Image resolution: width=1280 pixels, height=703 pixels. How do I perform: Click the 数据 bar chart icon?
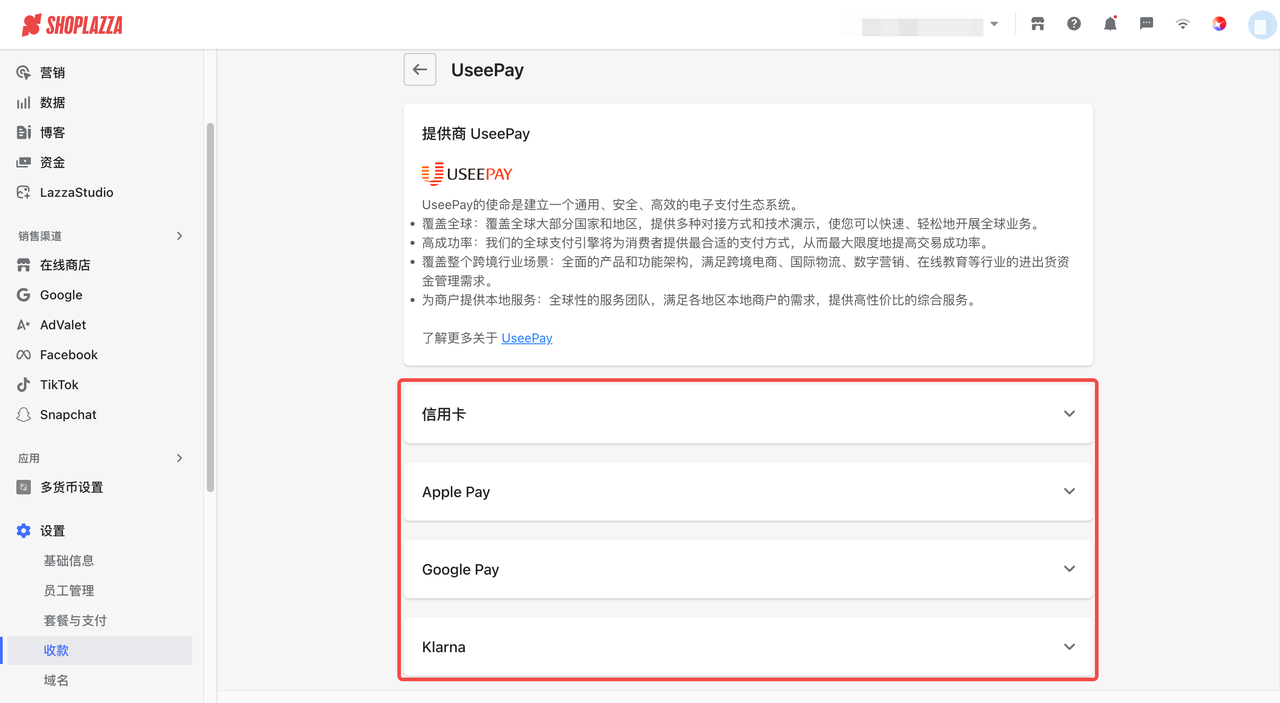[24, 103]
